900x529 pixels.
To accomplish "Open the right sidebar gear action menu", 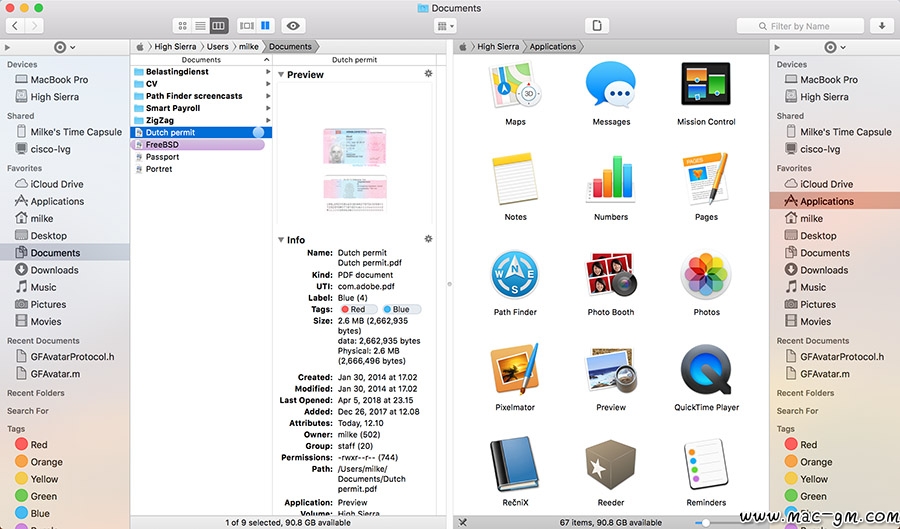I will [834, 47].
